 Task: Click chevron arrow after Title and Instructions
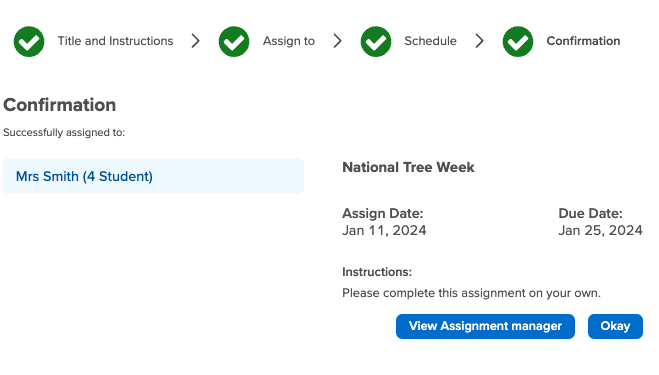pos(195,41)
